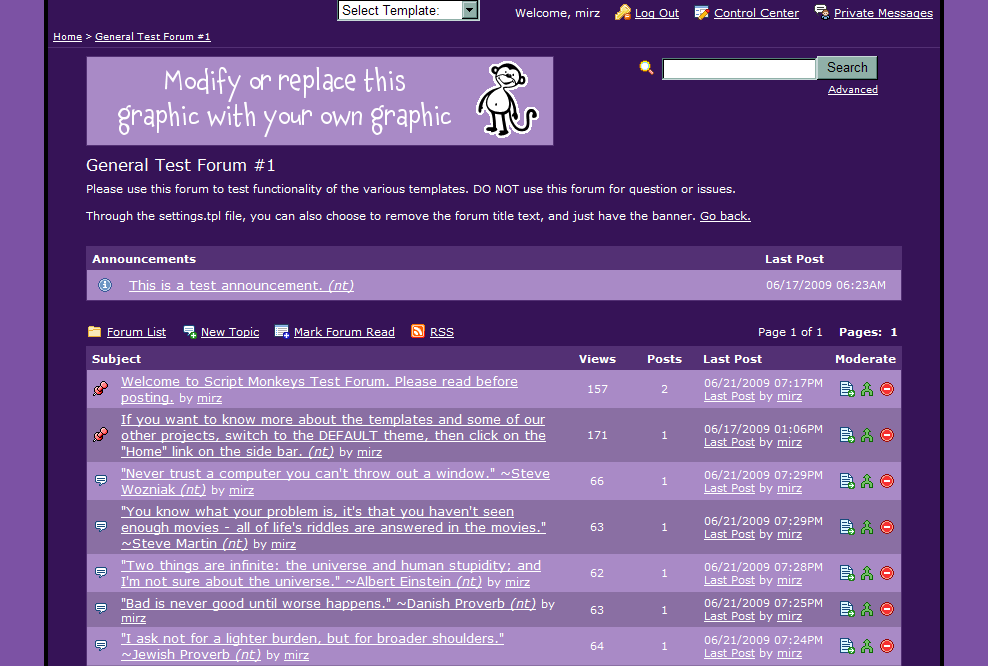Click move icon in Welcome to Script Monkeys row
This screenshot has height=666, width=988.
tap(847, 389)
